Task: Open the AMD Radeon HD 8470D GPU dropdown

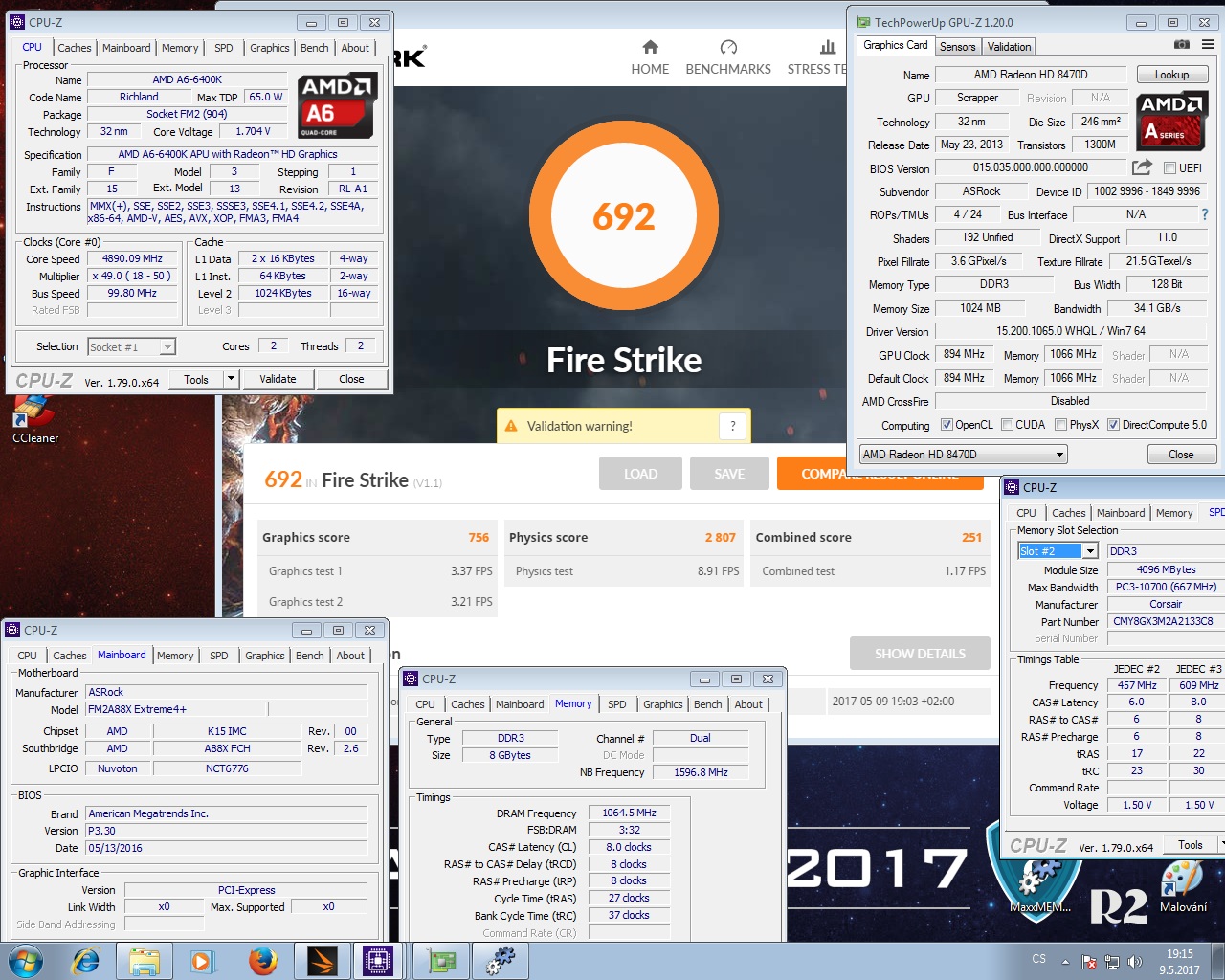Action: (963, 455)
